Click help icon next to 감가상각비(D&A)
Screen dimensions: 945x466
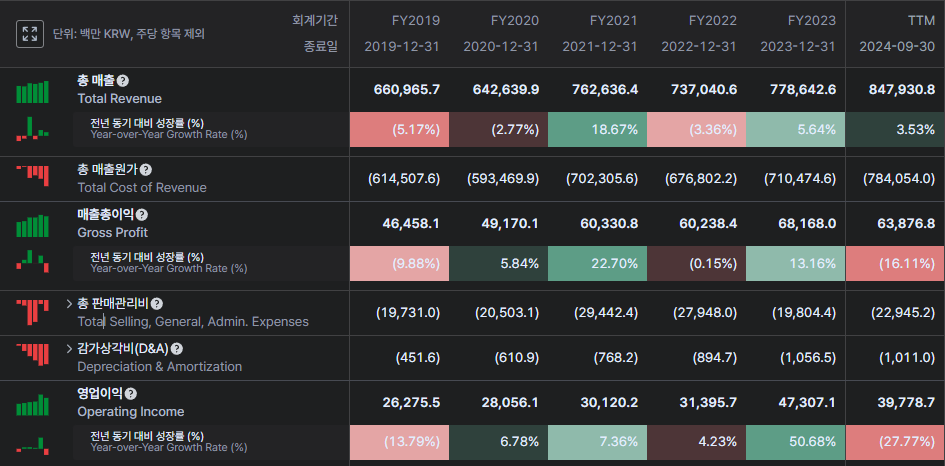177,349
